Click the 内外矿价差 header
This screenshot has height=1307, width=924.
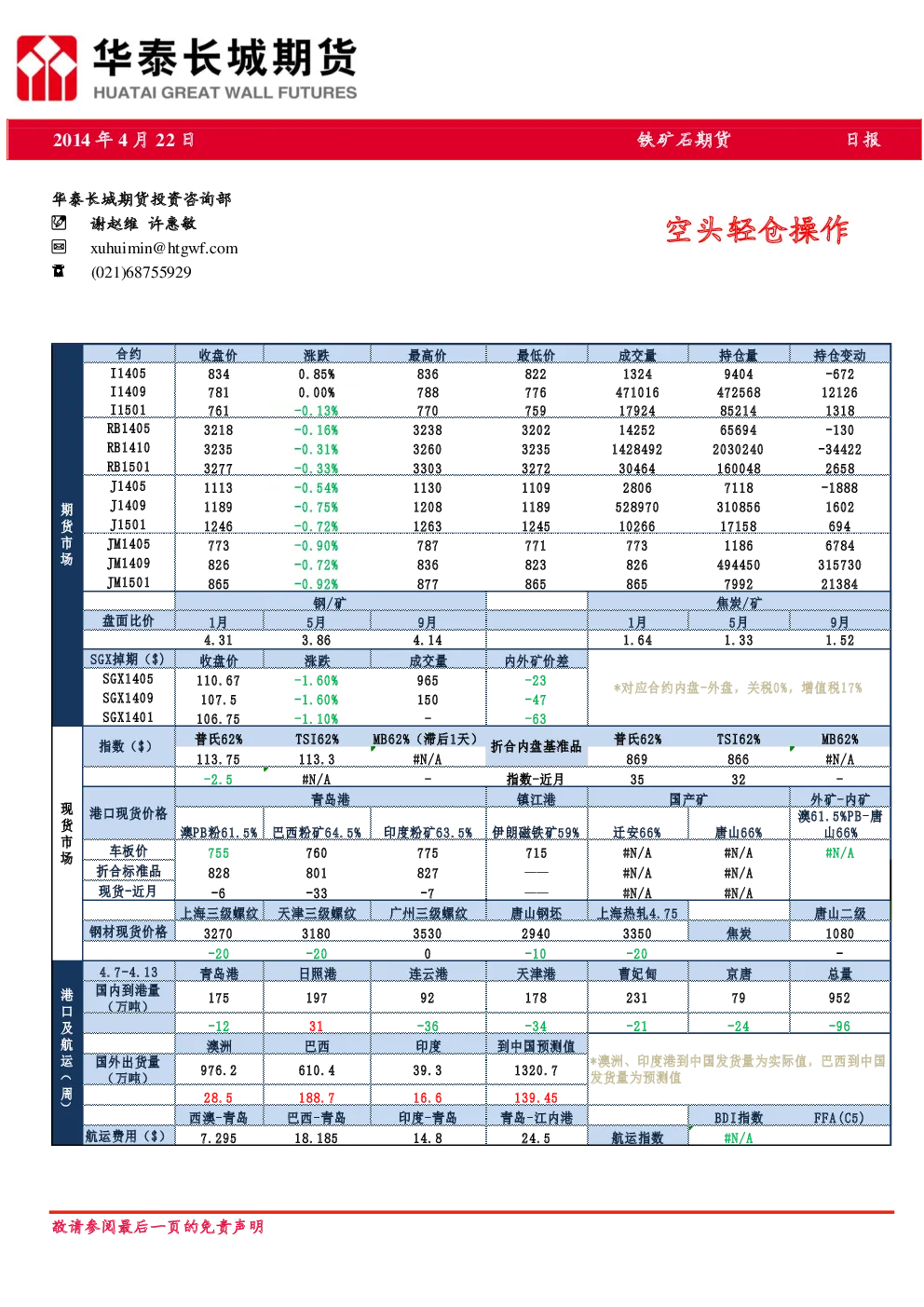pyautogui.click(x=536, y=660)
